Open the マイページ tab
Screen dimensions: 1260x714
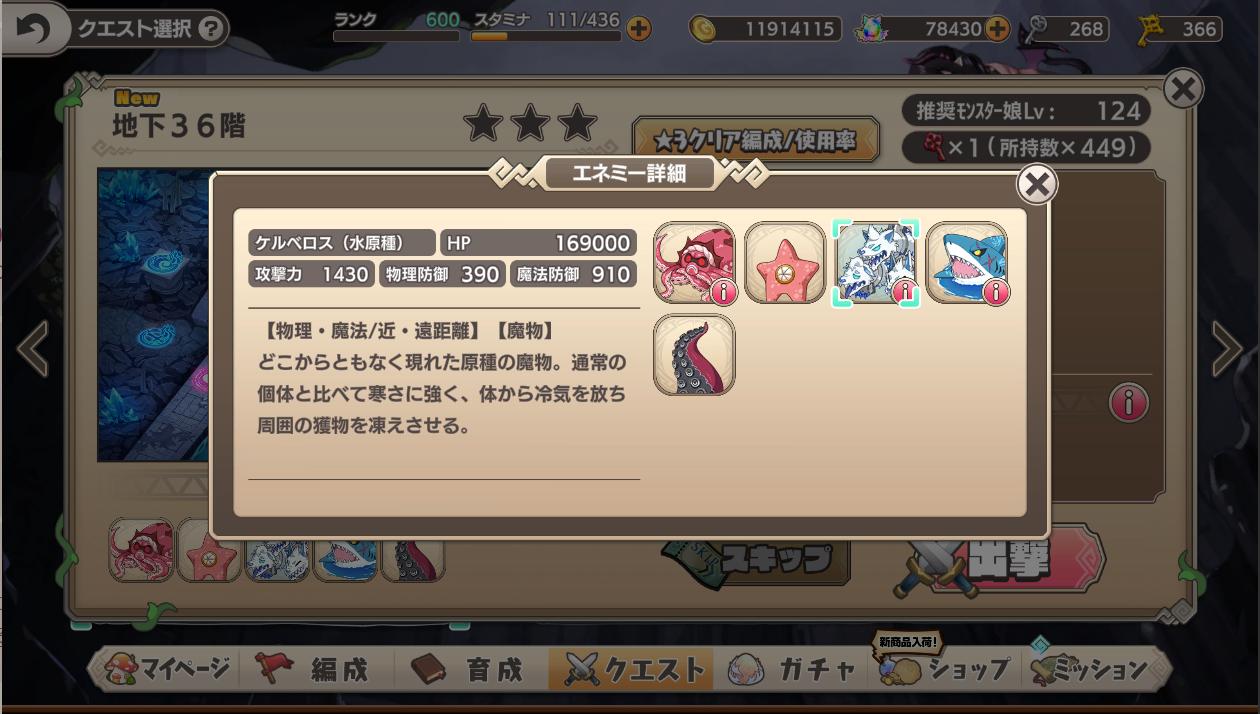click(164, 669)
